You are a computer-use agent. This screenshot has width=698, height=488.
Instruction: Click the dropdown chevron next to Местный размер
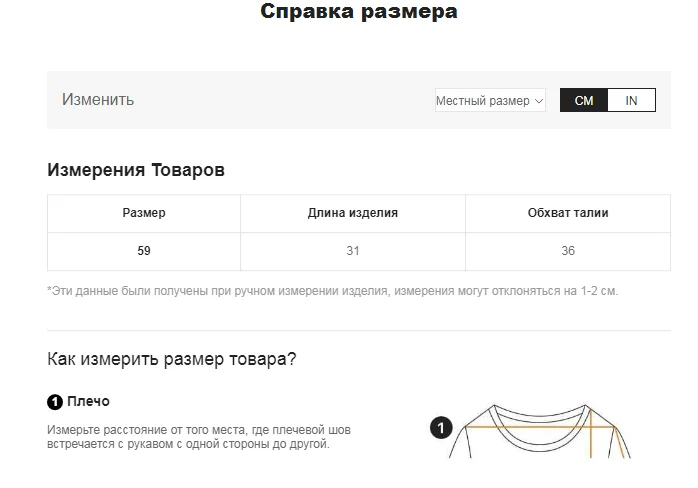click(x=539, y=101)
